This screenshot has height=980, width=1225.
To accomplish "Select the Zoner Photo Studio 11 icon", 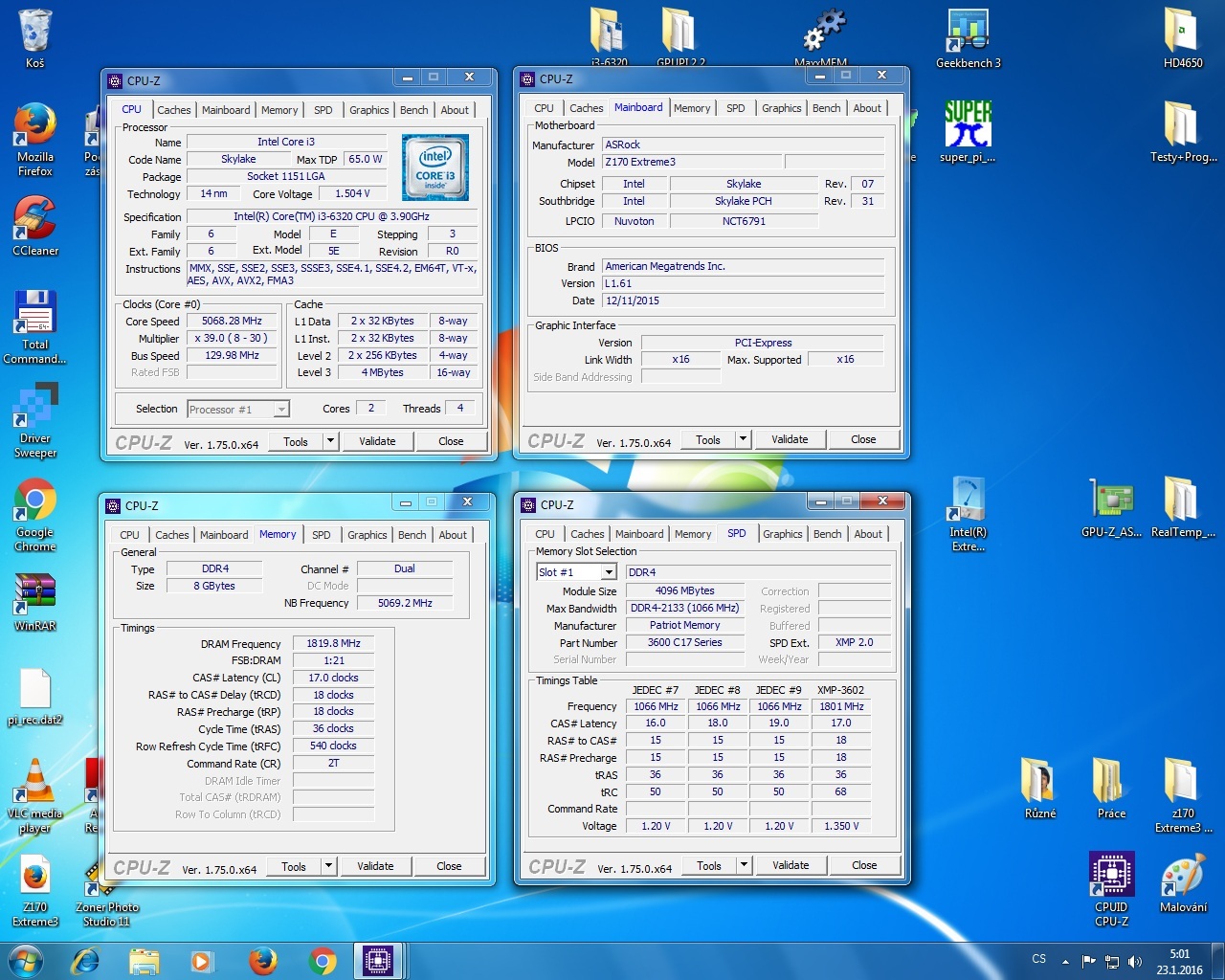I will coord(105,892).
